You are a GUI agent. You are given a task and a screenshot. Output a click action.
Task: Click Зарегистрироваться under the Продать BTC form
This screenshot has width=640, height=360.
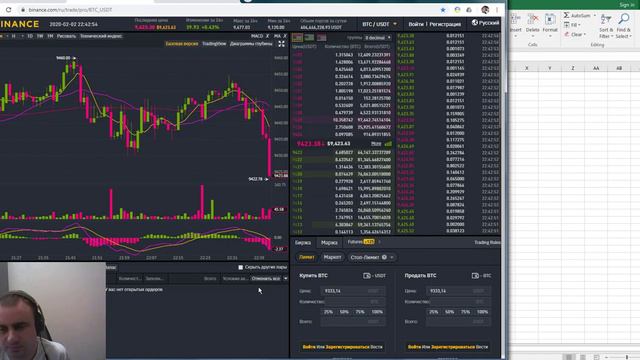pos(453,347)
